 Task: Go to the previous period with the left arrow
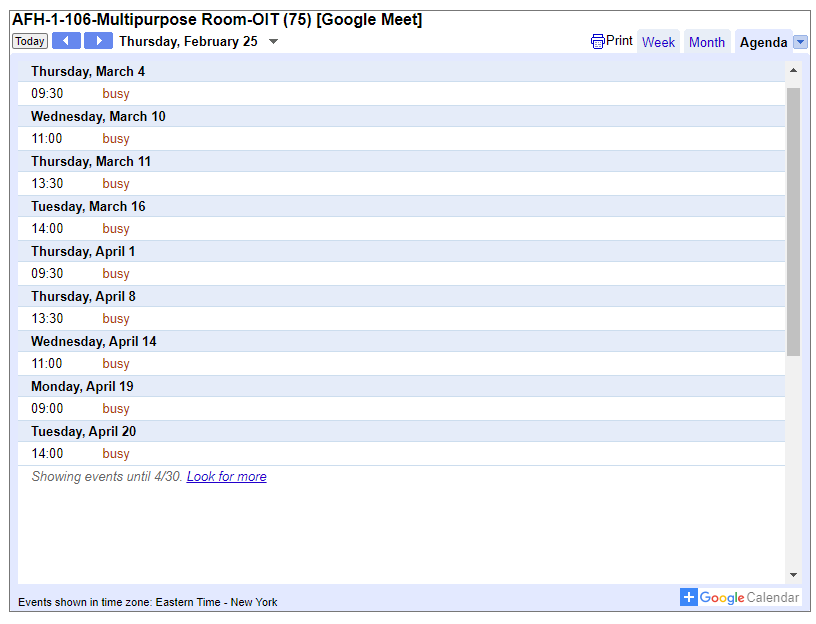coord(66,41)
